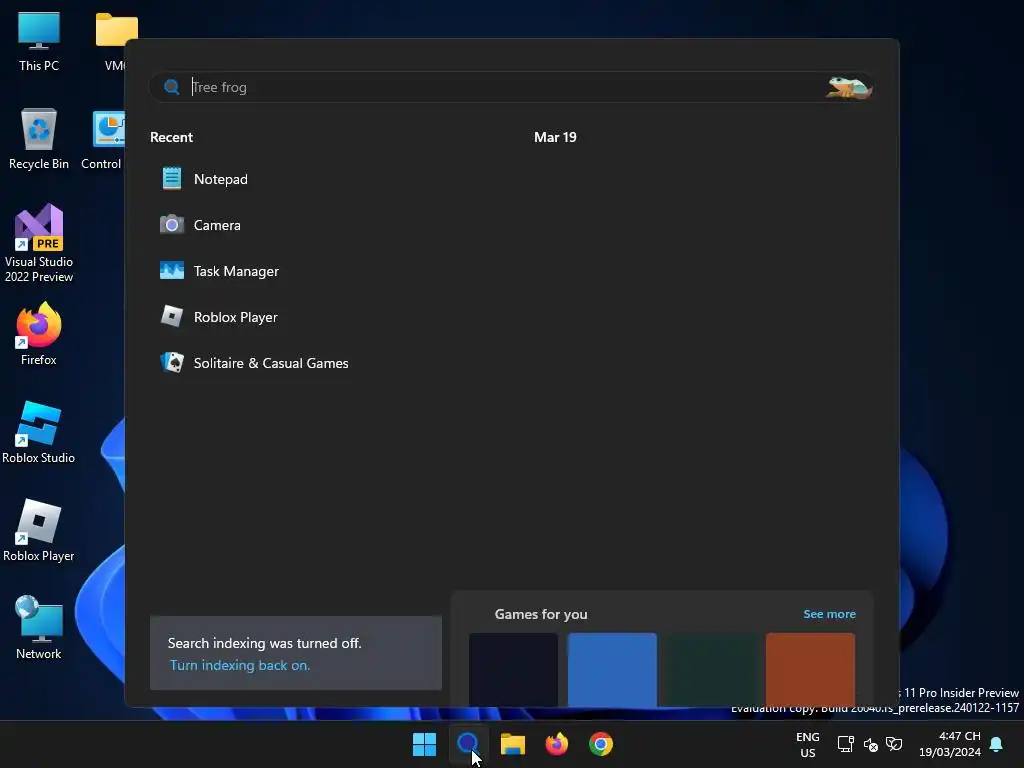Select the This PC desktop icon
The width and height of the screenshot is (1024, 768).
39,41
